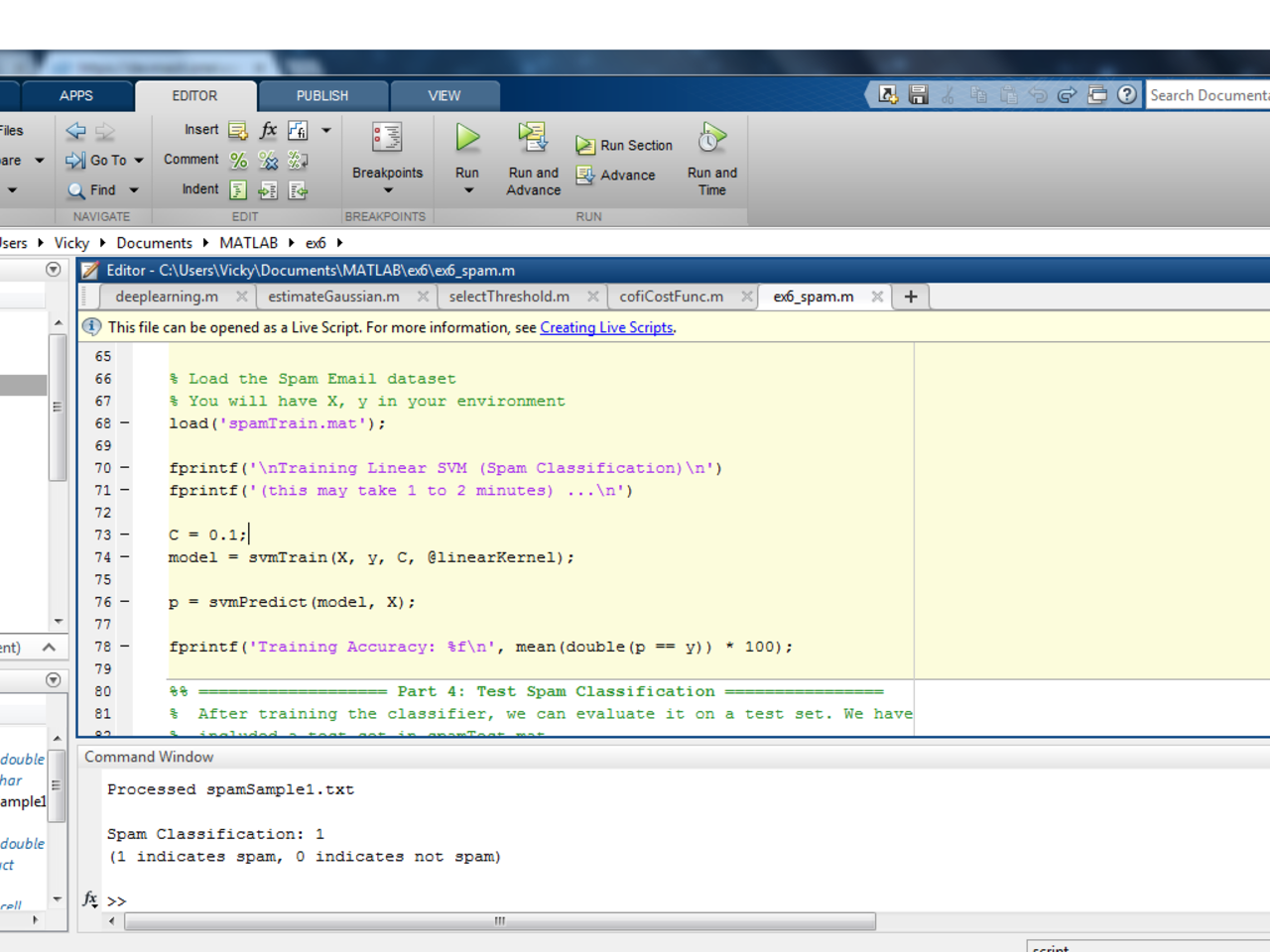Click the Cut scissors icon
This screenshot has width=1270, height=952.
coord(949,95)
